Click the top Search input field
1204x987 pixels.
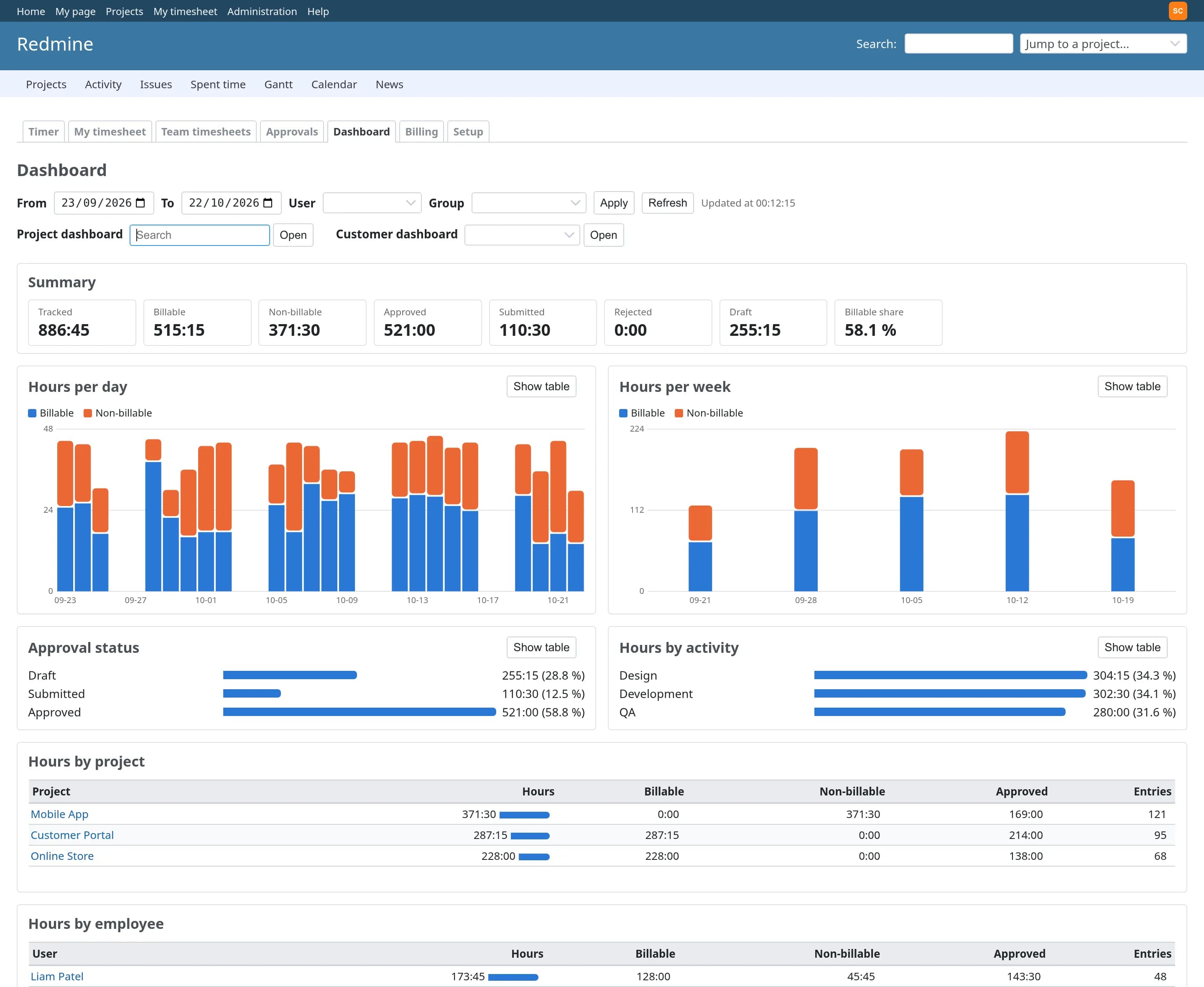(x=959, y=44)
